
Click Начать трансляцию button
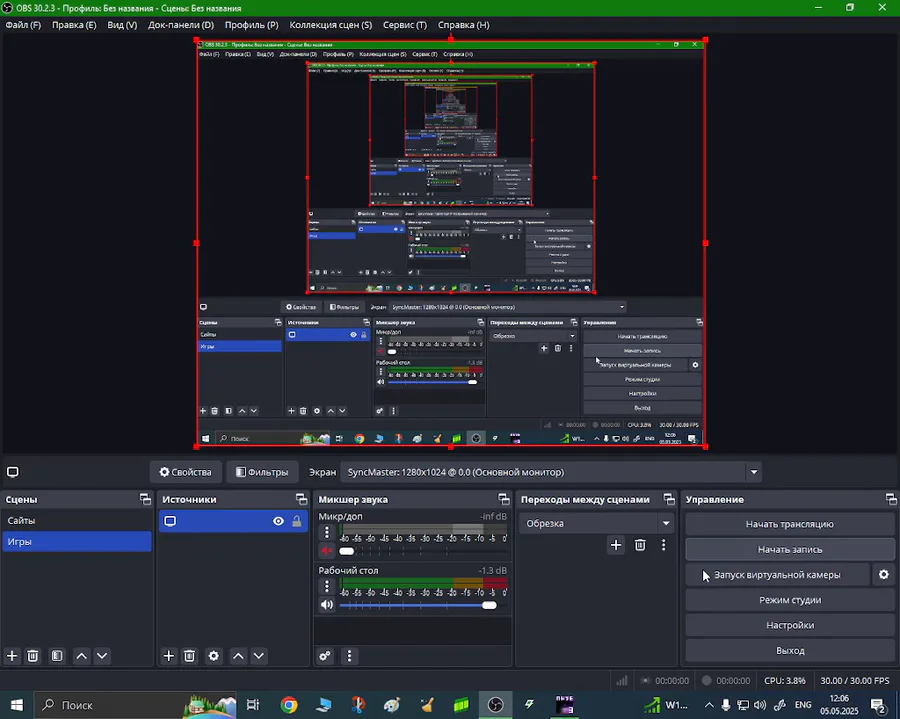(x=790, y=524)
